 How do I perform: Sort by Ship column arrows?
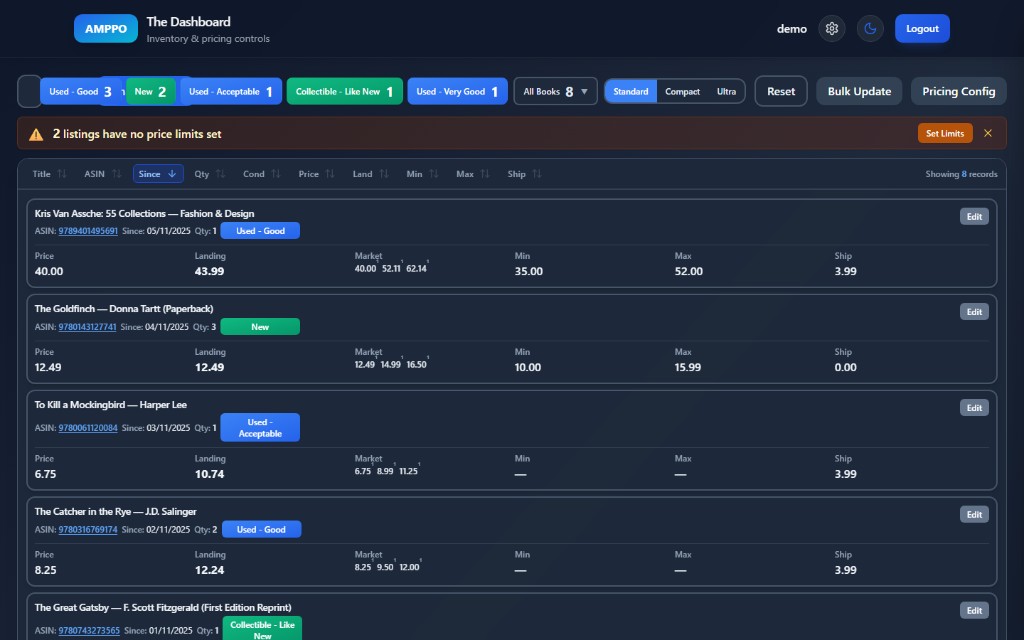pos(537,174)
